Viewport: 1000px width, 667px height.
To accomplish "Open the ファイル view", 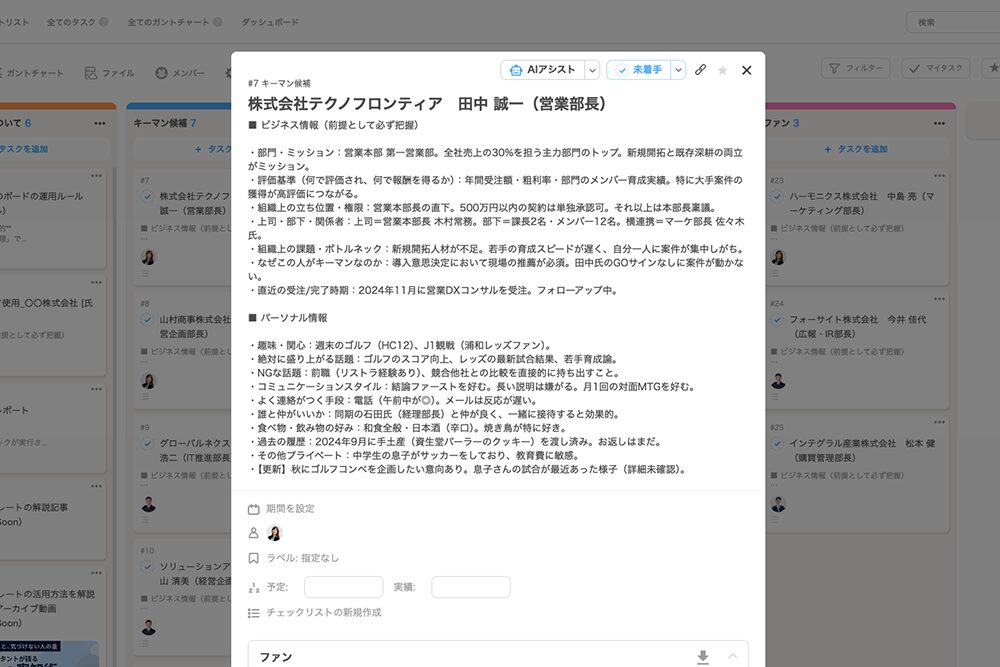I will point(110,73).
